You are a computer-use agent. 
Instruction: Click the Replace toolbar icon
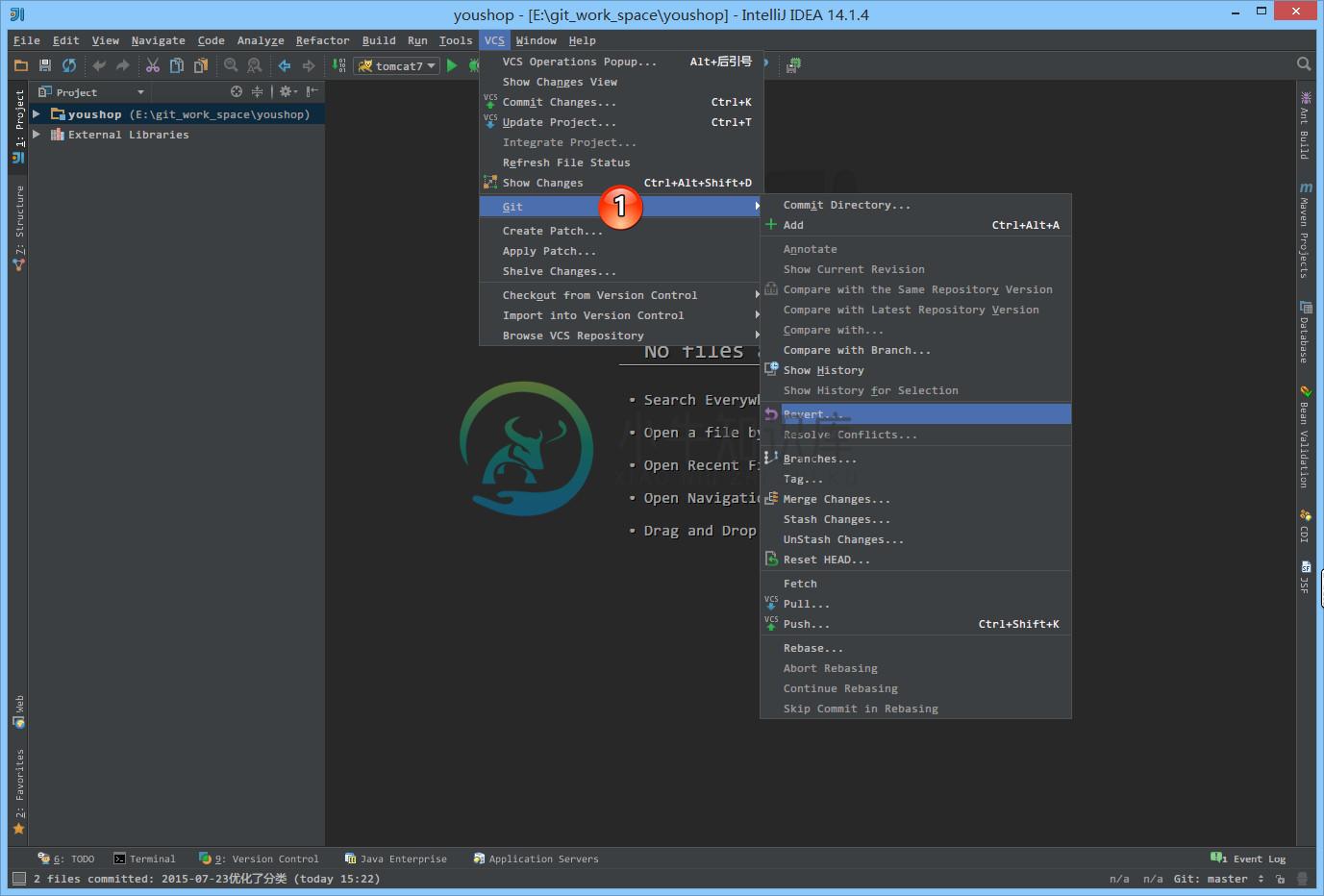[255, 65]
